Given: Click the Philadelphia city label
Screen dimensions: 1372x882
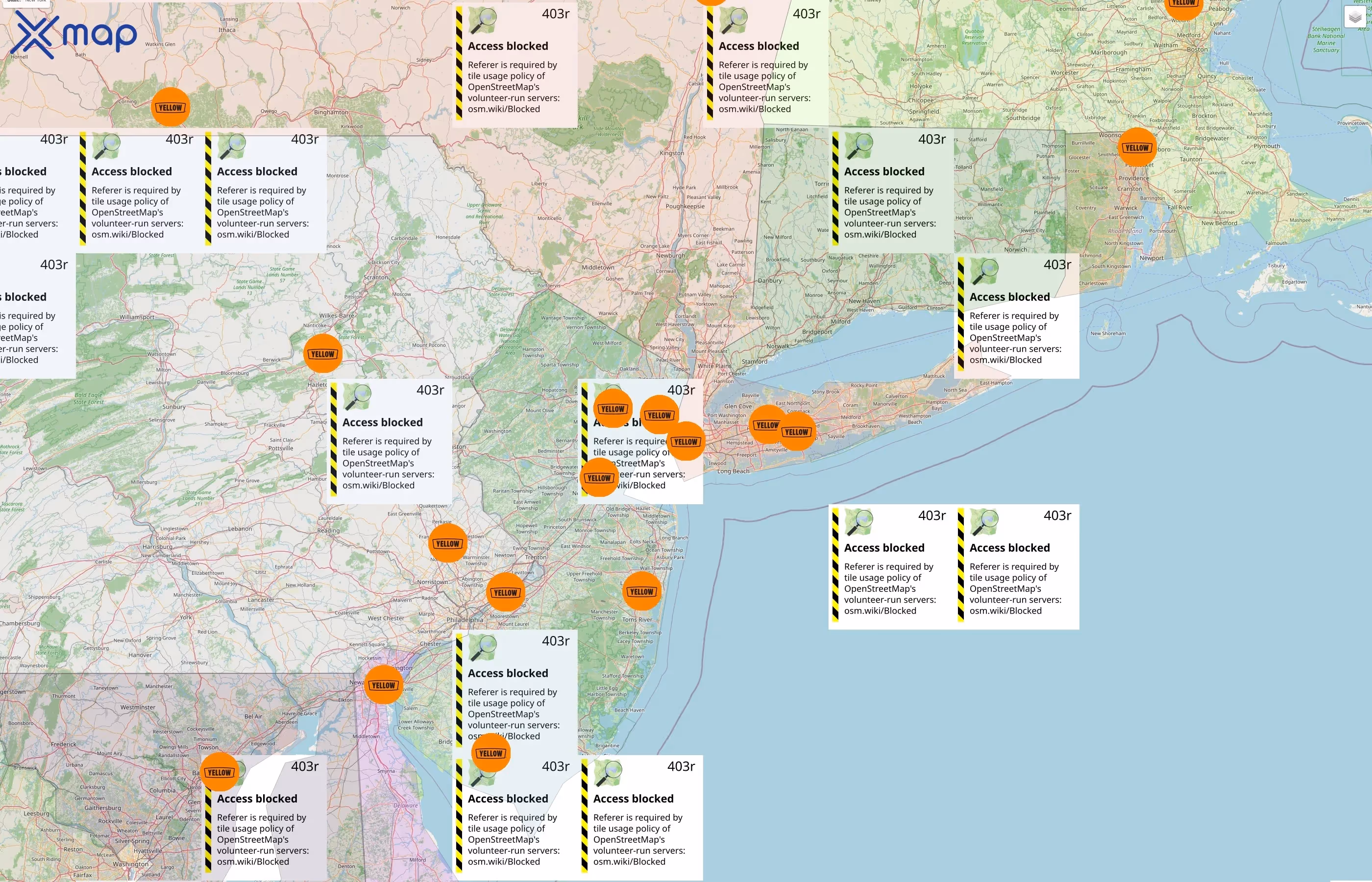Looking at the screenshot, I should (x=465, y=620).
